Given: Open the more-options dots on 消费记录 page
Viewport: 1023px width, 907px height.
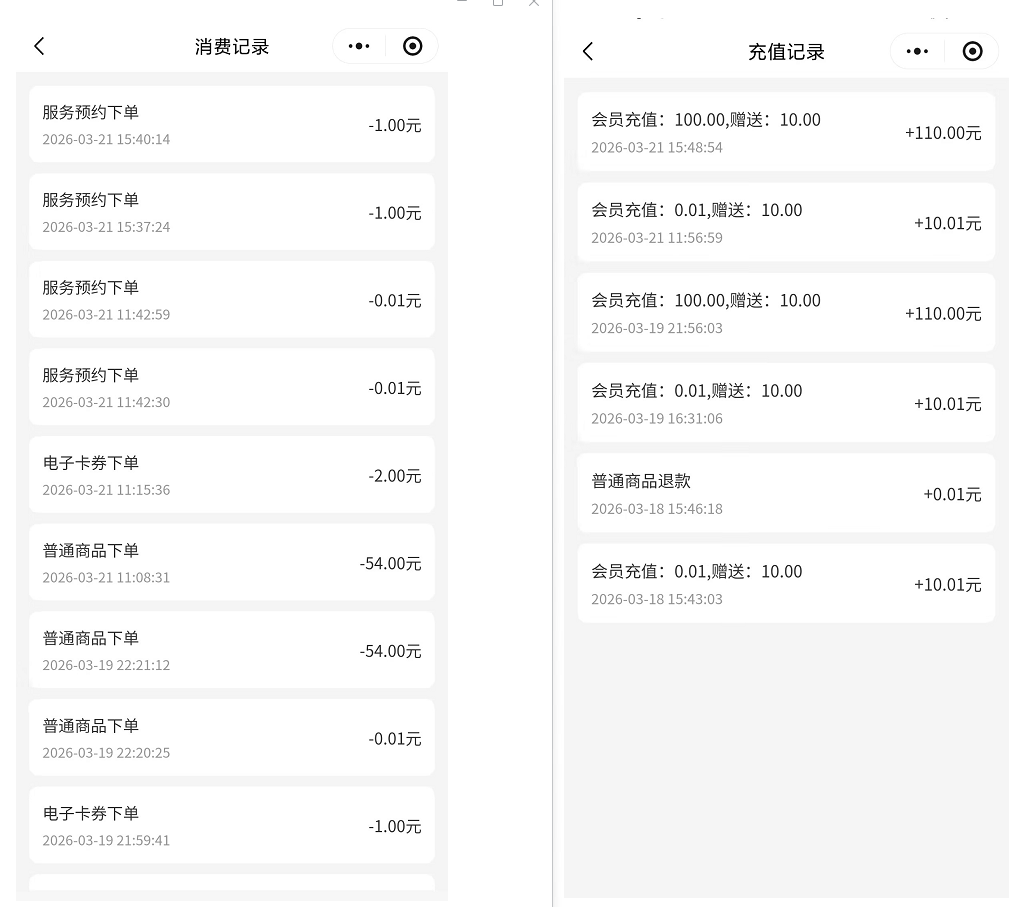Looking at the screenshot, I should pyautogui.click(x=359, y=46).
